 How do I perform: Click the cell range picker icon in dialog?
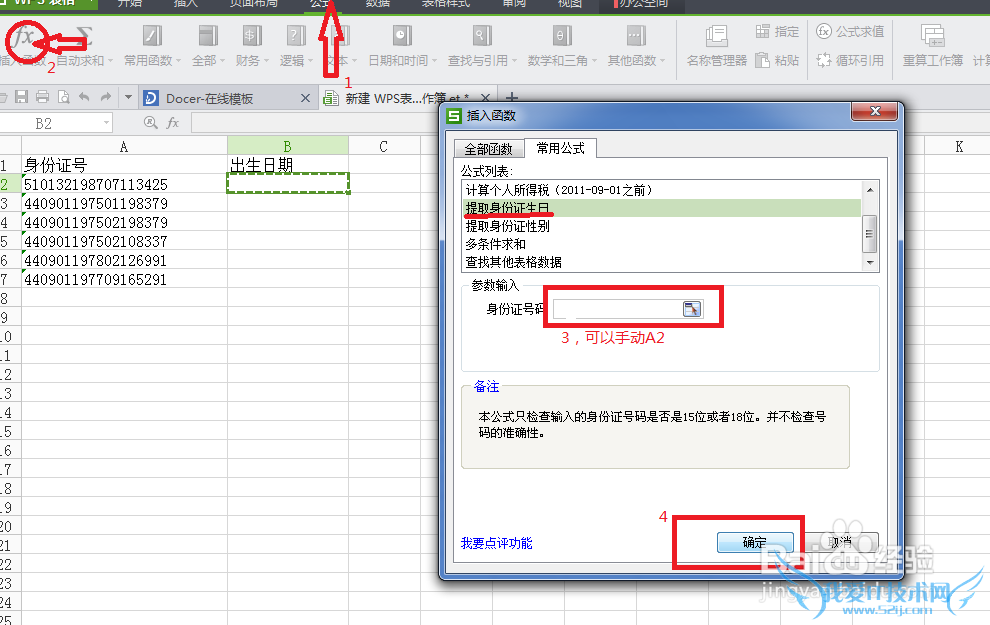point(692,309)
